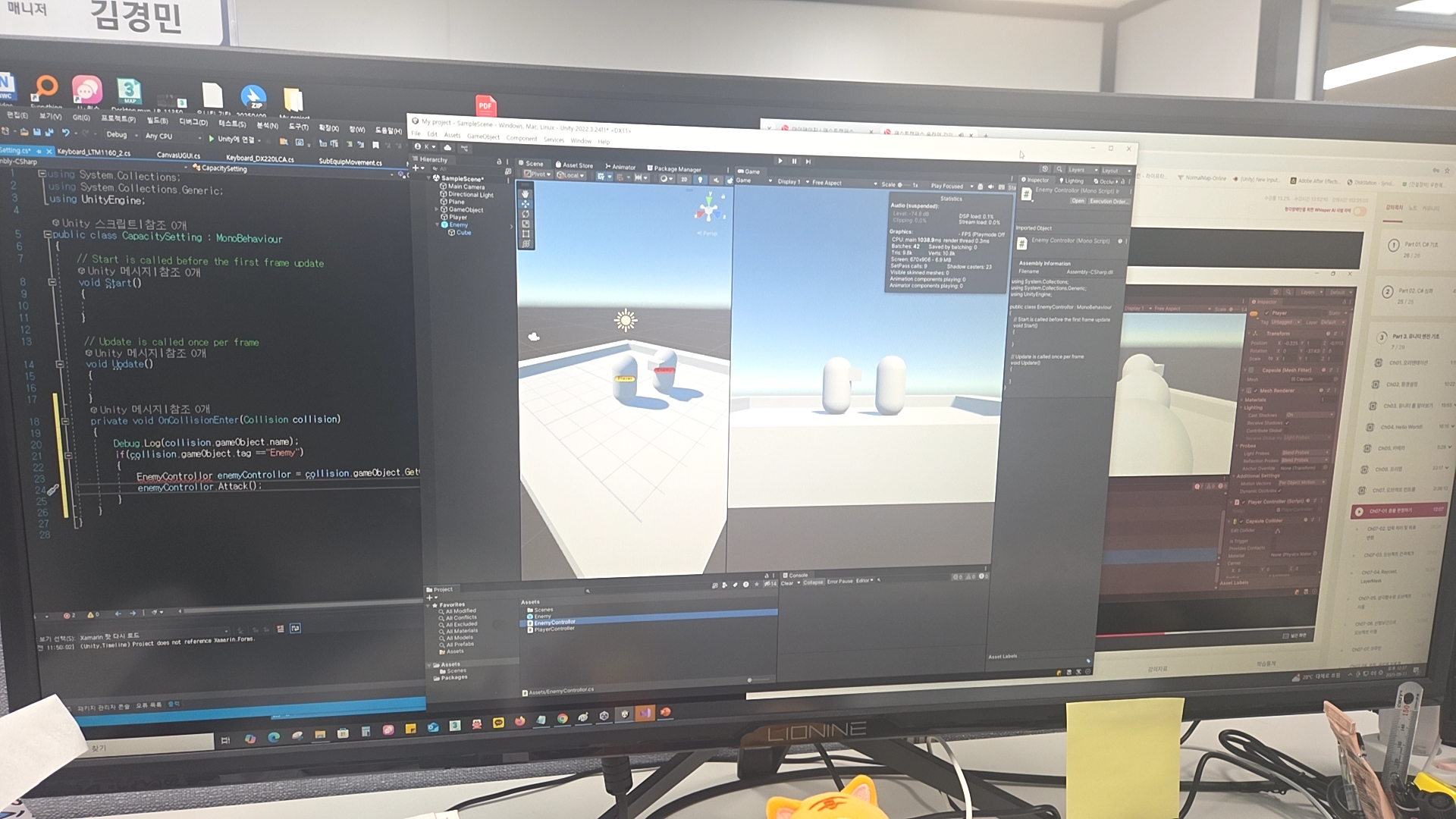The image size is (1456, 819).
Task: Select the Rect transform tool
Action: click(x=525, y=234)
